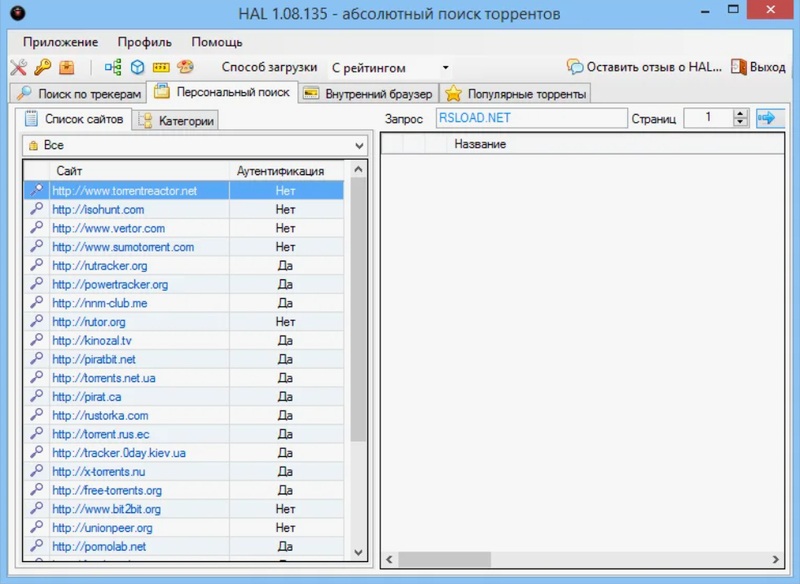Switch to the Популярные торренты tab
This screenshot has height=584, width=800.
tap(516, 94)
